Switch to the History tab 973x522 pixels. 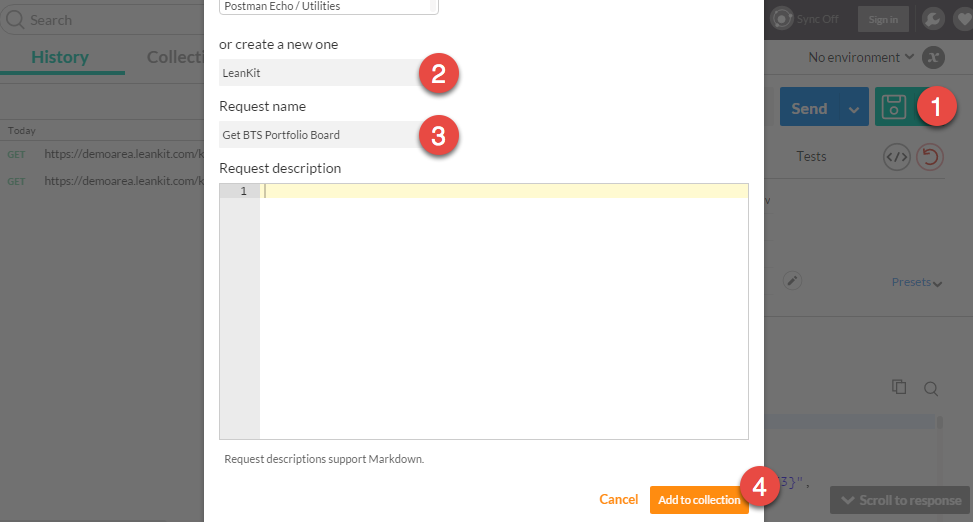[x=60, y=57]
